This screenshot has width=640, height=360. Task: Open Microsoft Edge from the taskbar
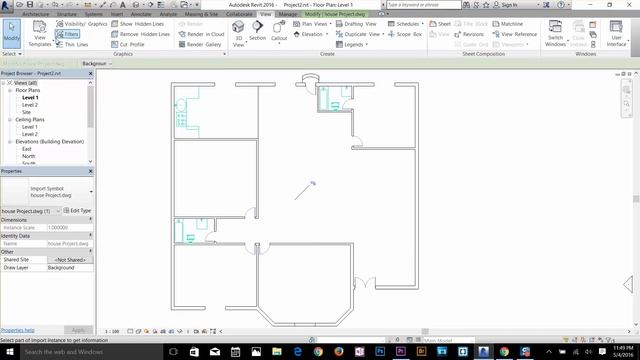[x=298, y=352]
